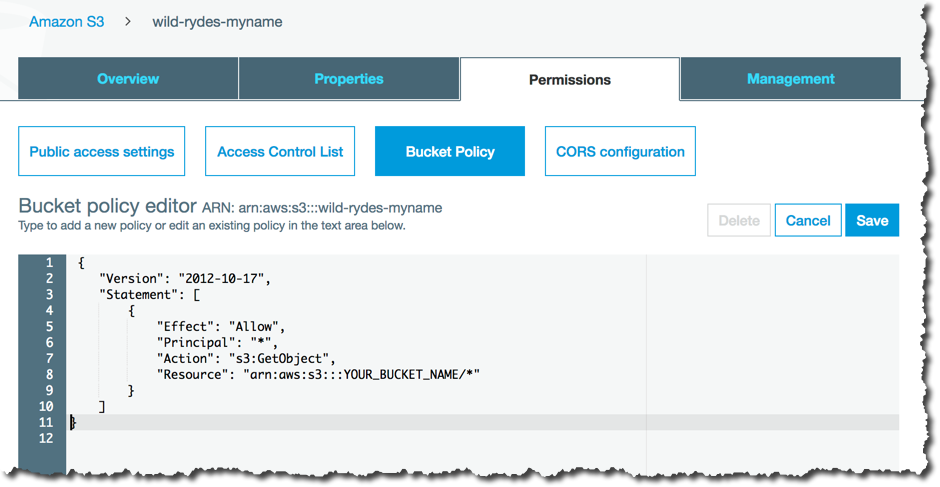Switch to the Management tab
Viewport: 940px width, 487px height.
click(x=791, y=79)
